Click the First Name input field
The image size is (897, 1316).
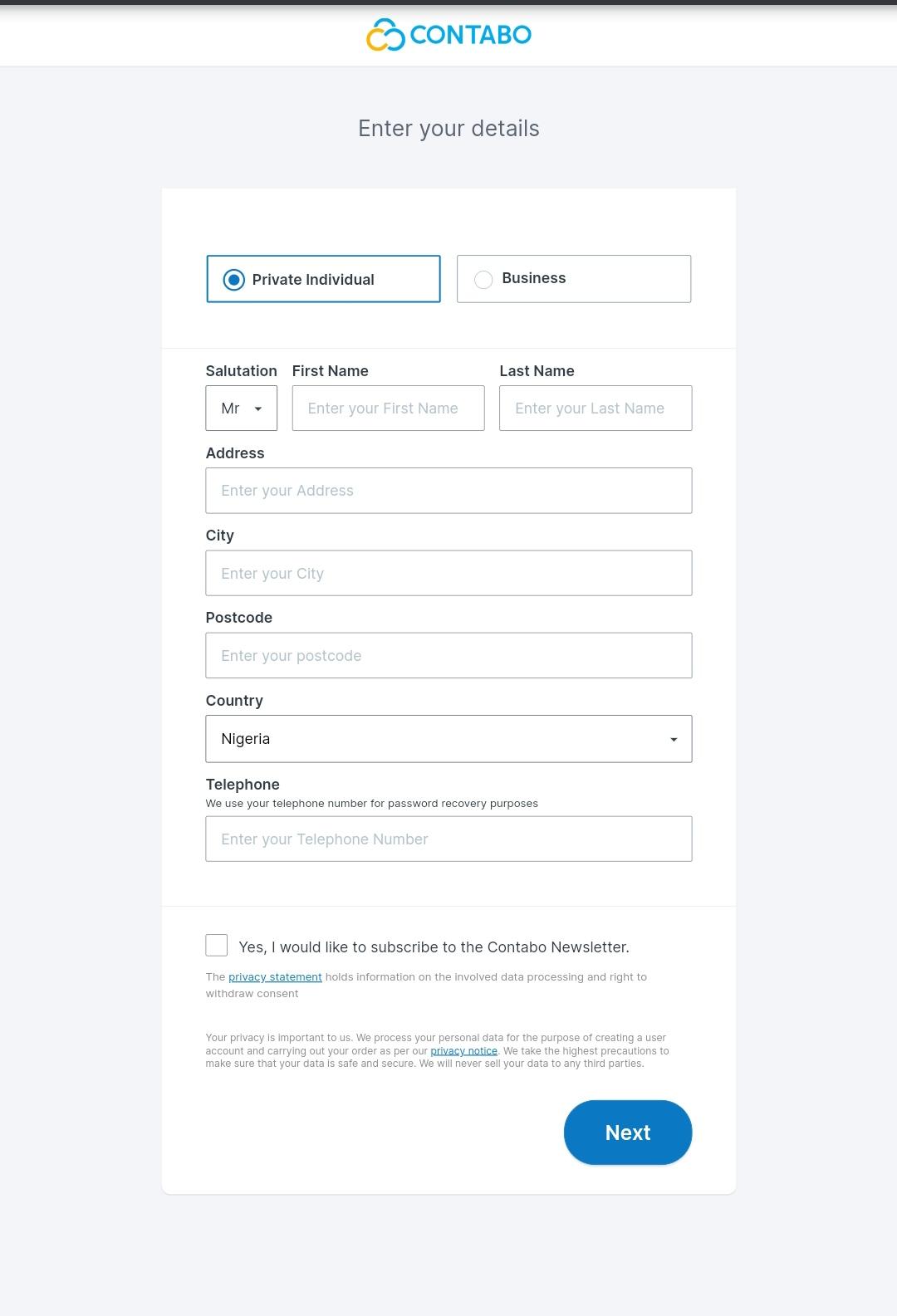click(x=388, y=408)
